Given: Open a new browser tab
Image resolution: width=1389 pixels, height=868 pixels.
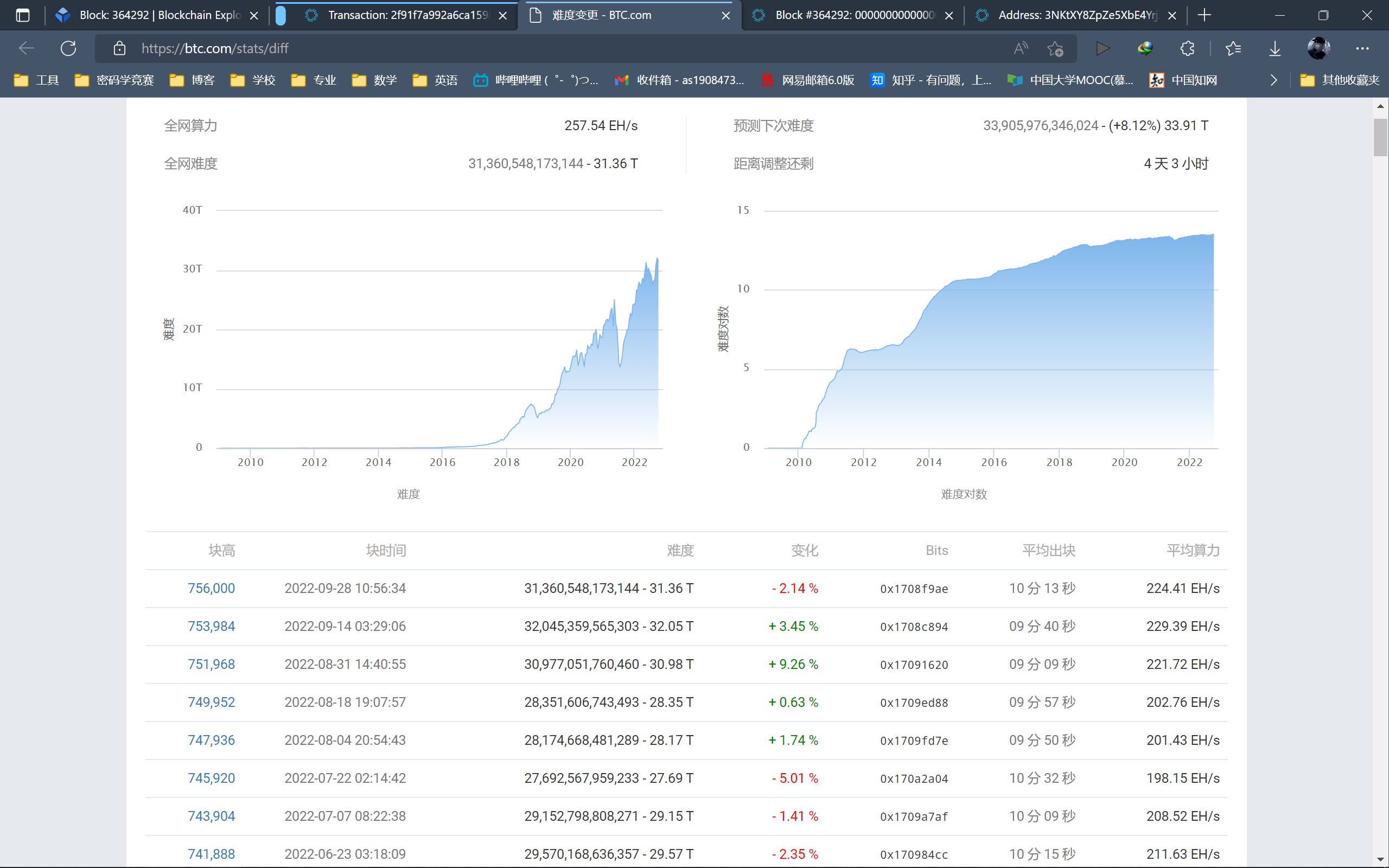Looking at the screenshot, I should tap(1204, 16).
